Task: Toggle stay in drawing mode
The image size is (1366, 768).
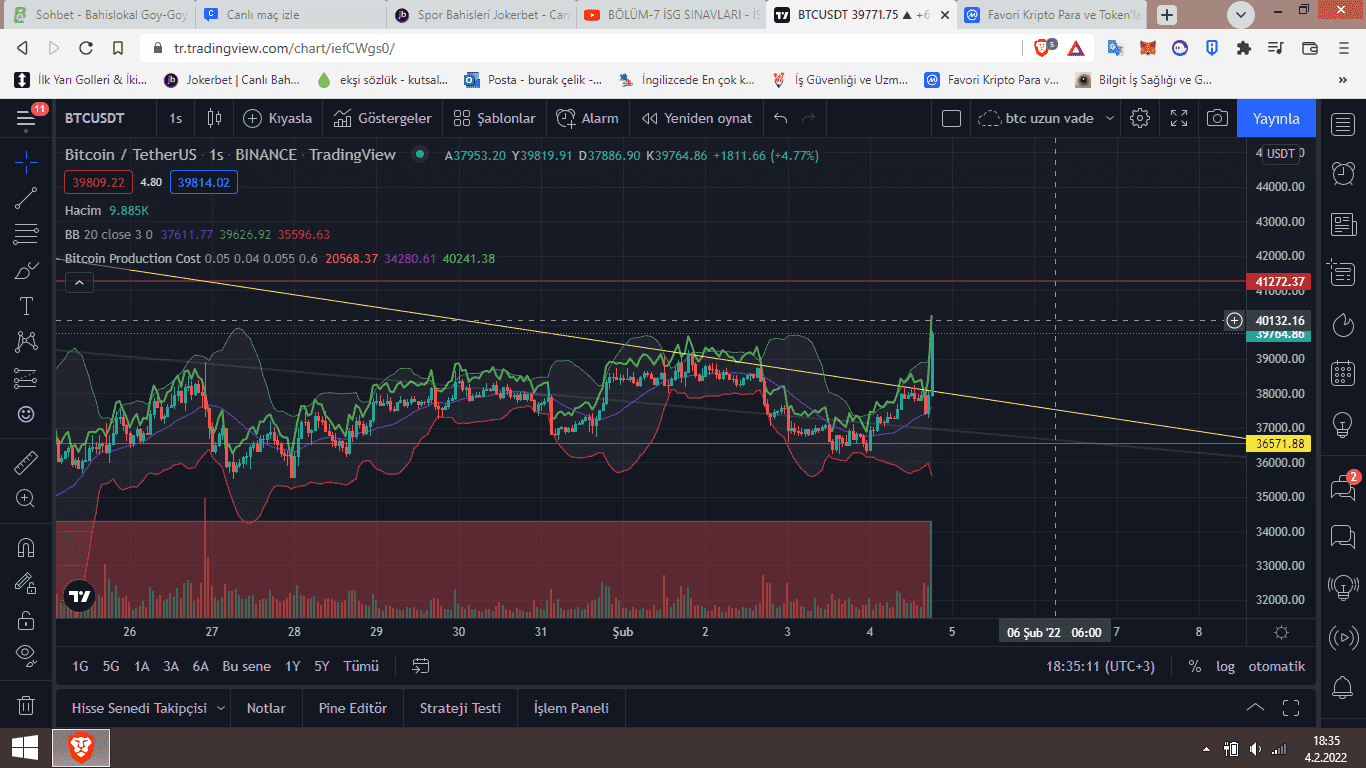Action: 26,583
